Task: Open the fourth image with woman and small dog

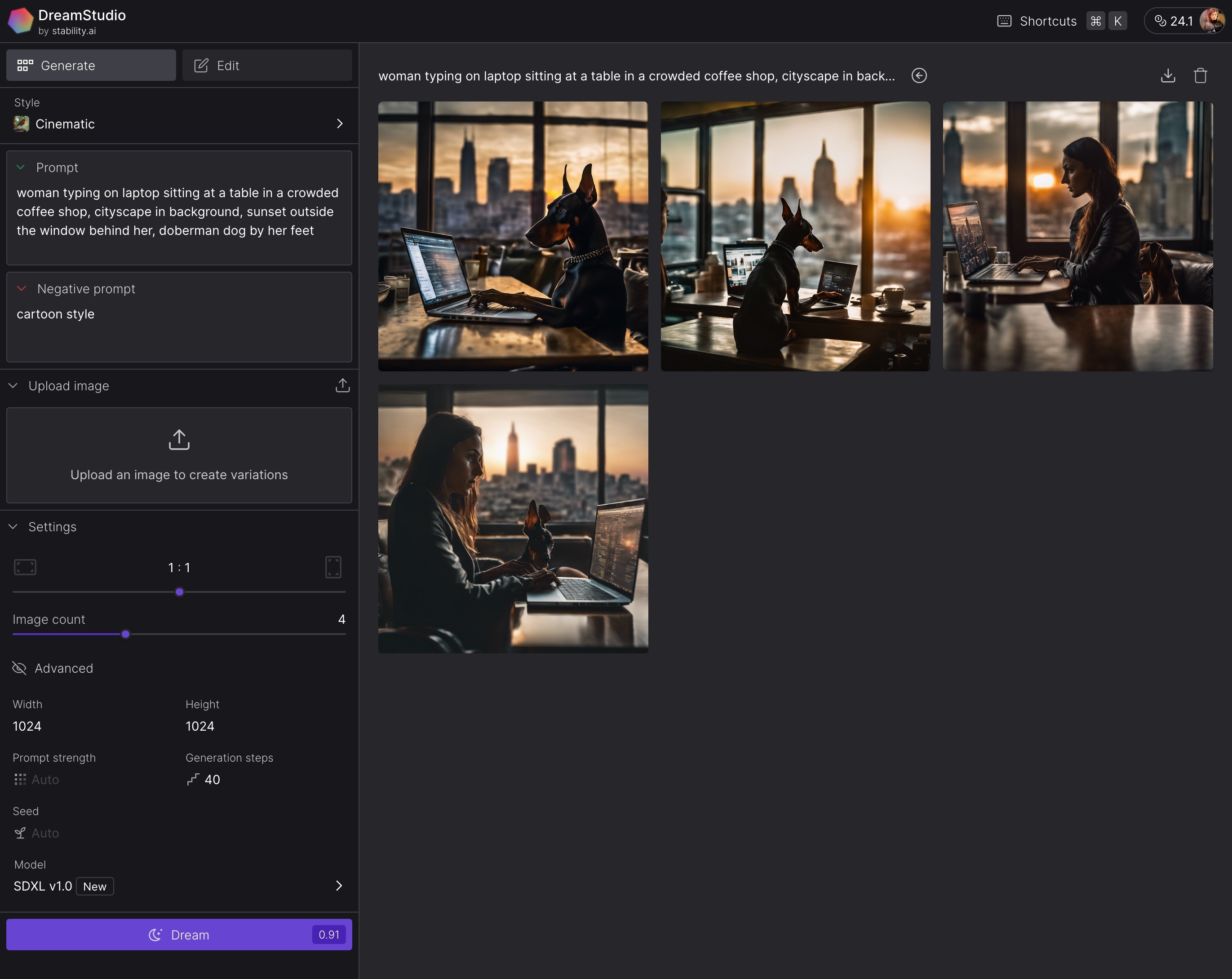Action: [513, 519]
